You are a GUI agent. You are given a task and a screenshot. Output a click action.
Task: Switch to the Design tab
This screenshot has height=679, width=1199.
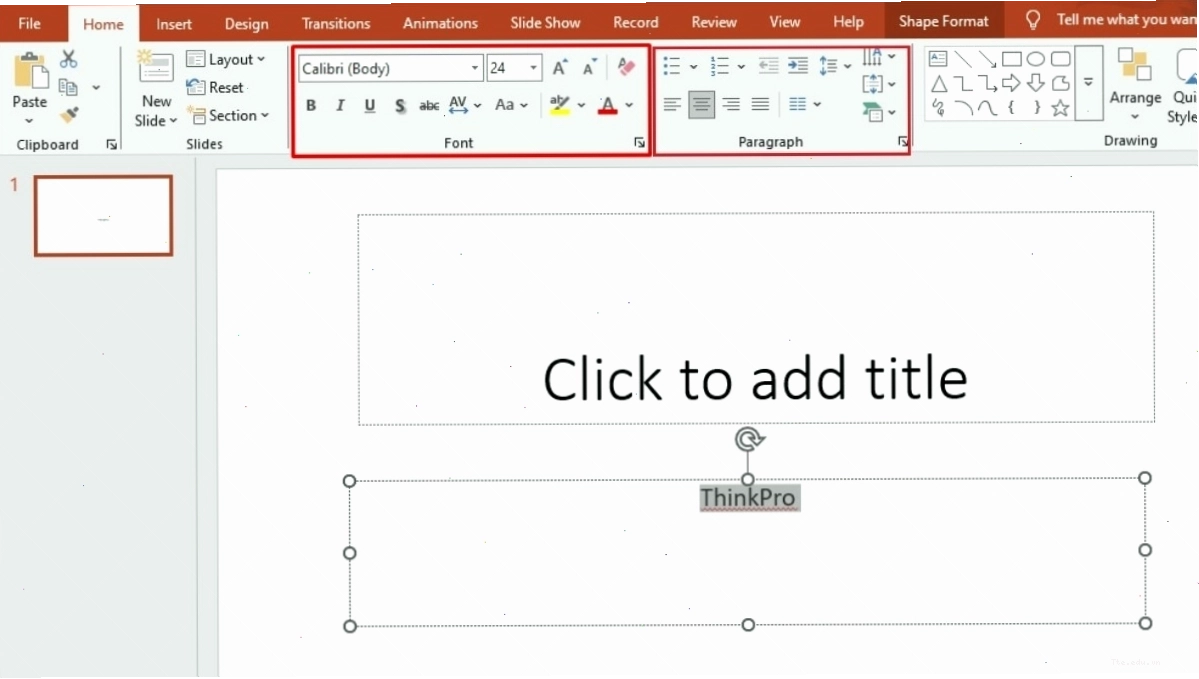click(x=246, y=24)
